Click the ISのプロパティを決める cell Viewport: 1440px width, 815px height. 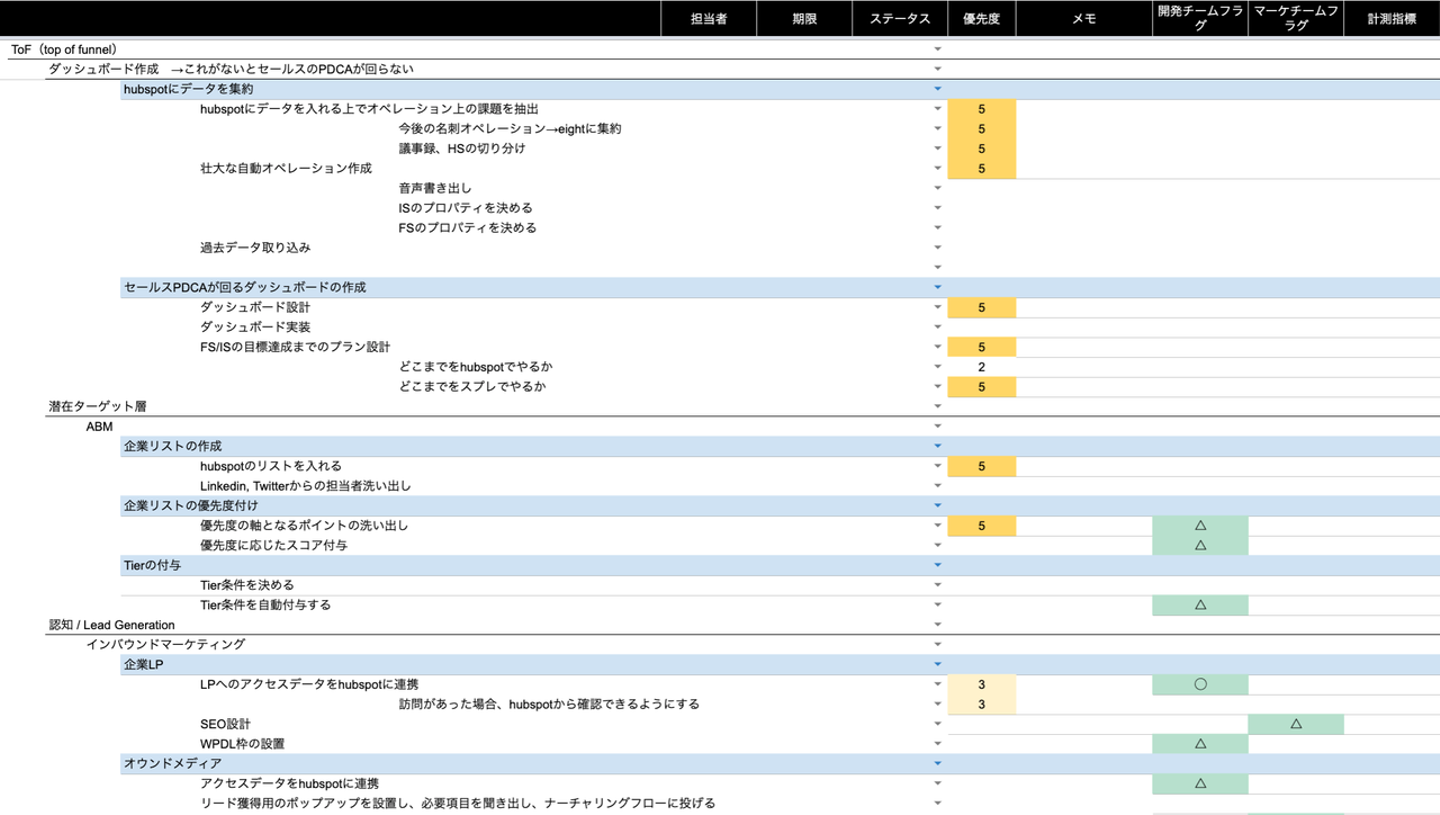[465, 208]
